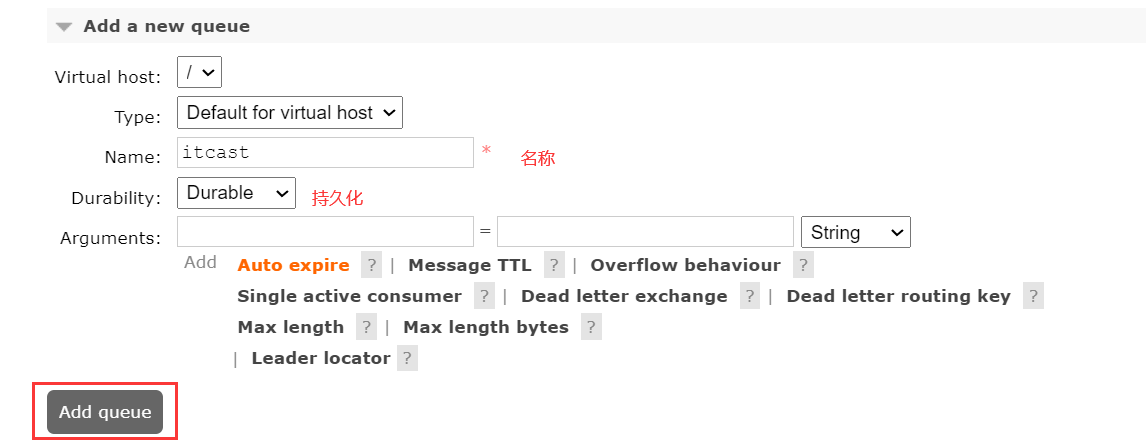Click the help icon next to Auto expire

click(371, 265)
